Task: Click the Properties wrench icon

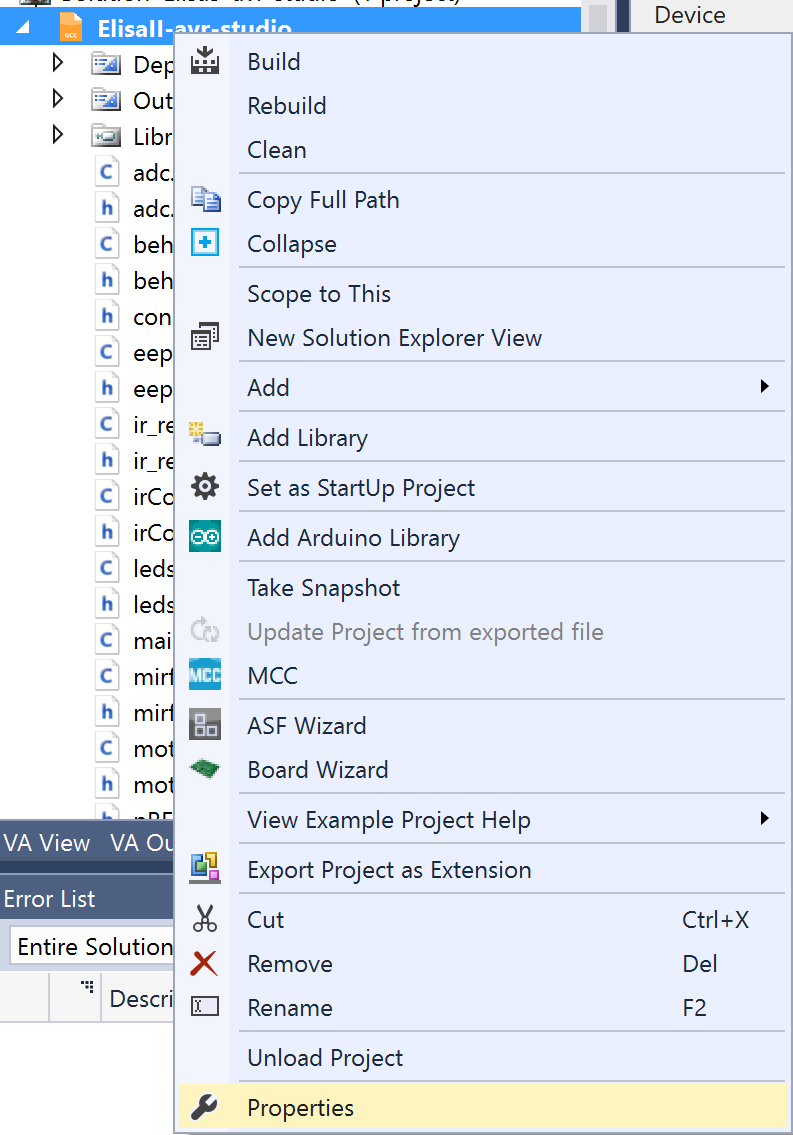Action: [x=205, y=1108]
